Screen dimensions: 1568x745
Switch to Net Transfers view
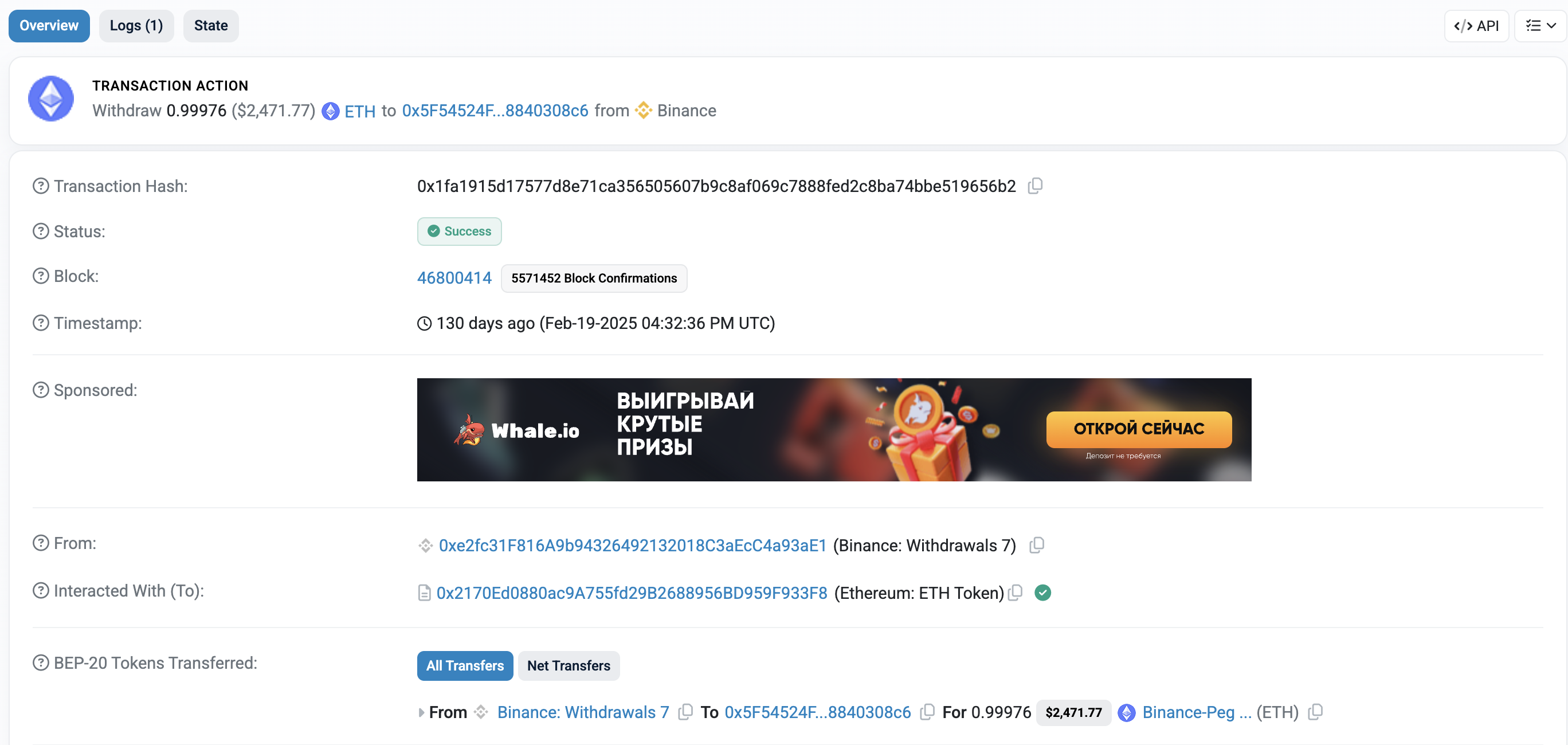(569, 666)
